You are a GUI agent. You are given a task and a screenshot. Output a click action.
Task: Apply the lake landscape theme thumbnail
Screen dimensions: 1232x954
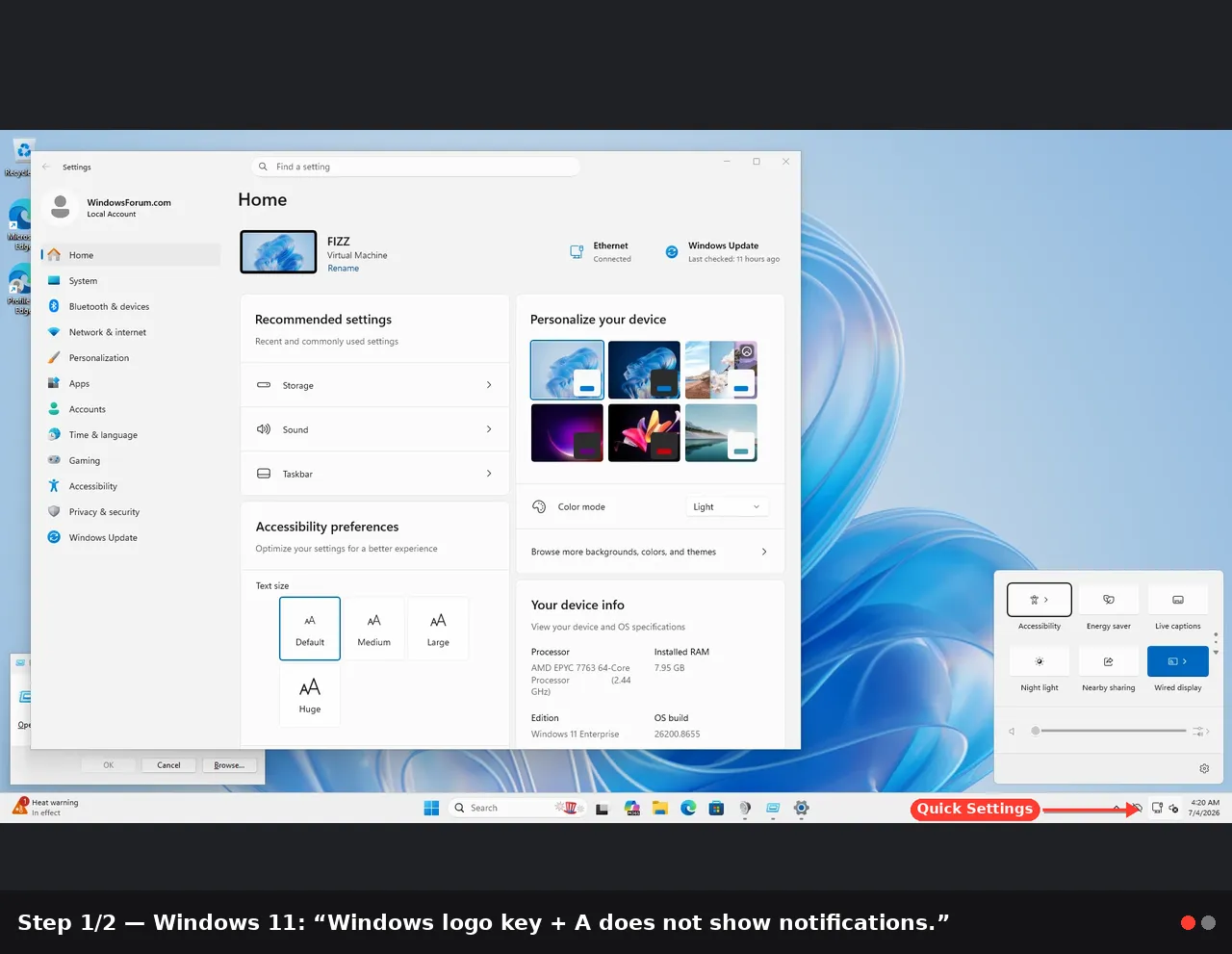point(721,432)
